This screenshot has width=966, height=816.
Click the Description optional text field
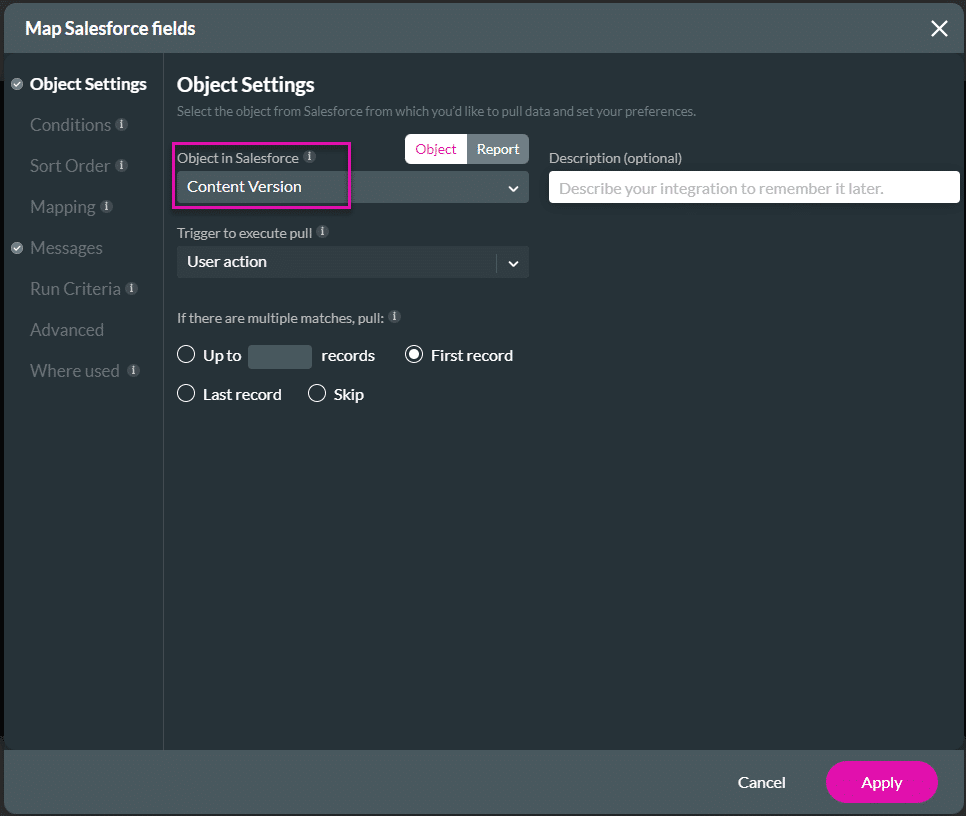(x=752, y=187)
